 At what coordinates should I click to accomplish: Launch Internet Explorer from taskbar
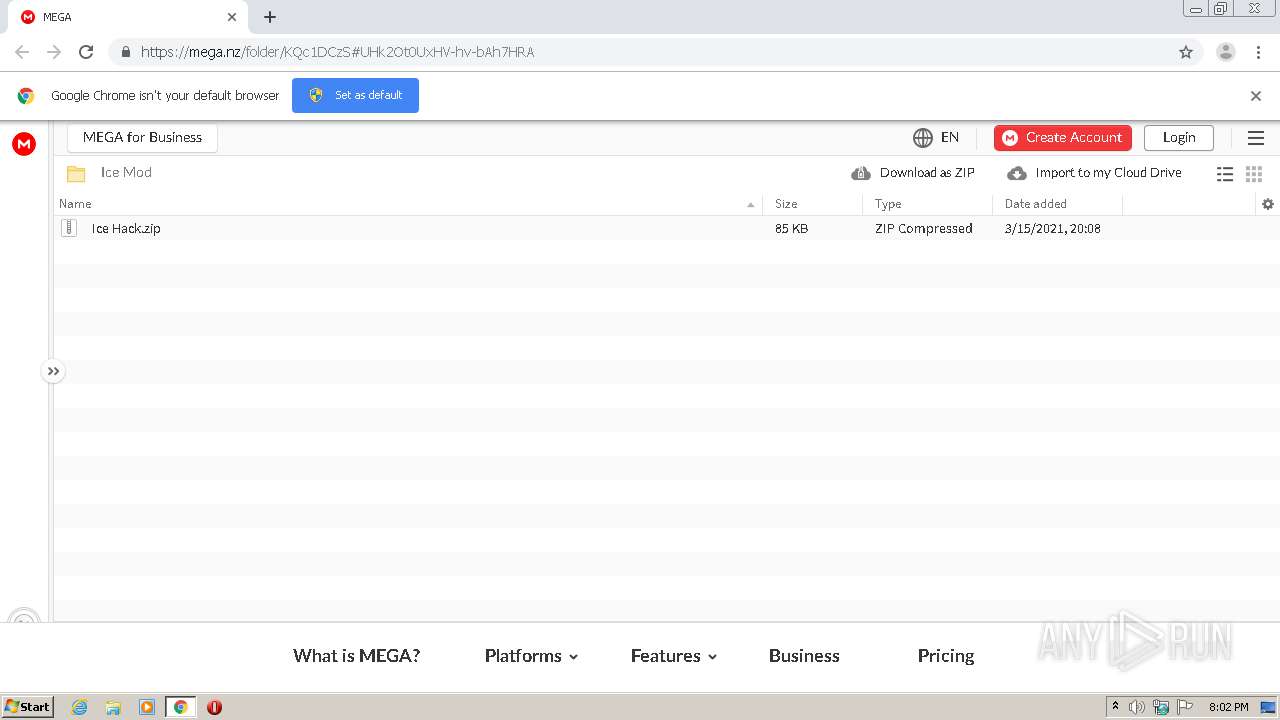click(x=80, y=707)
